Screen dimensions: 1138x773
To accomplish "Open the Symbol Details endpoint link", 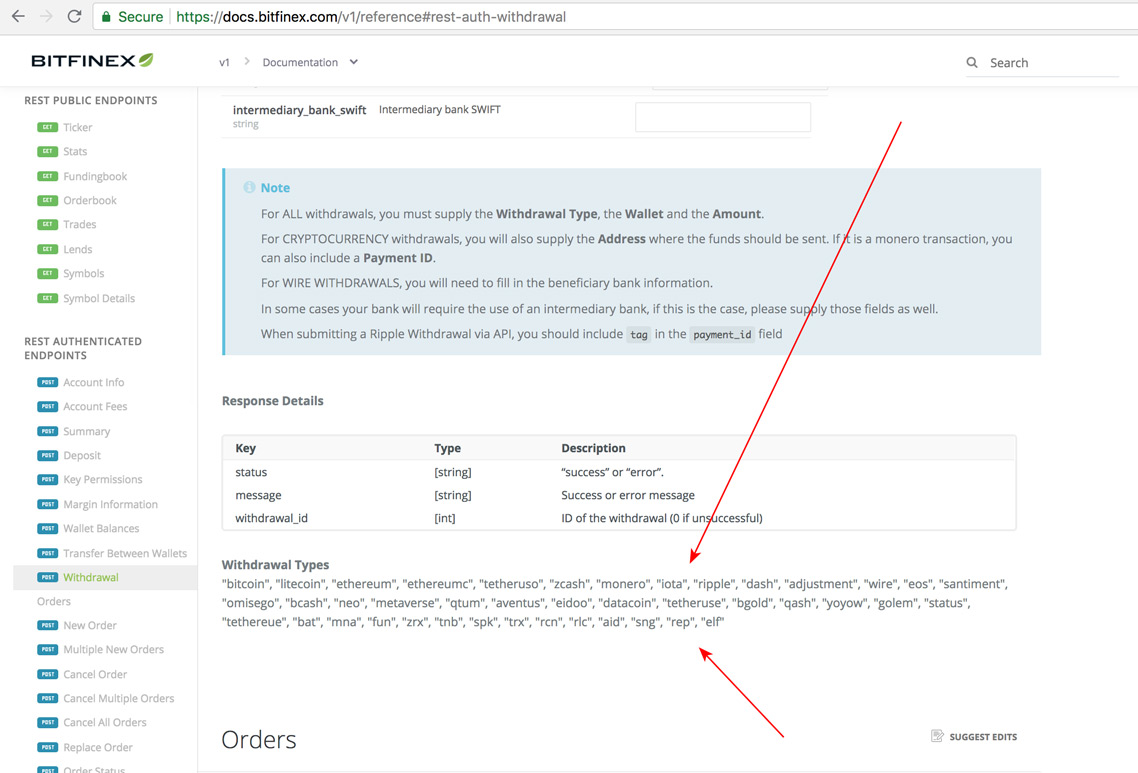I will [99, 298].
